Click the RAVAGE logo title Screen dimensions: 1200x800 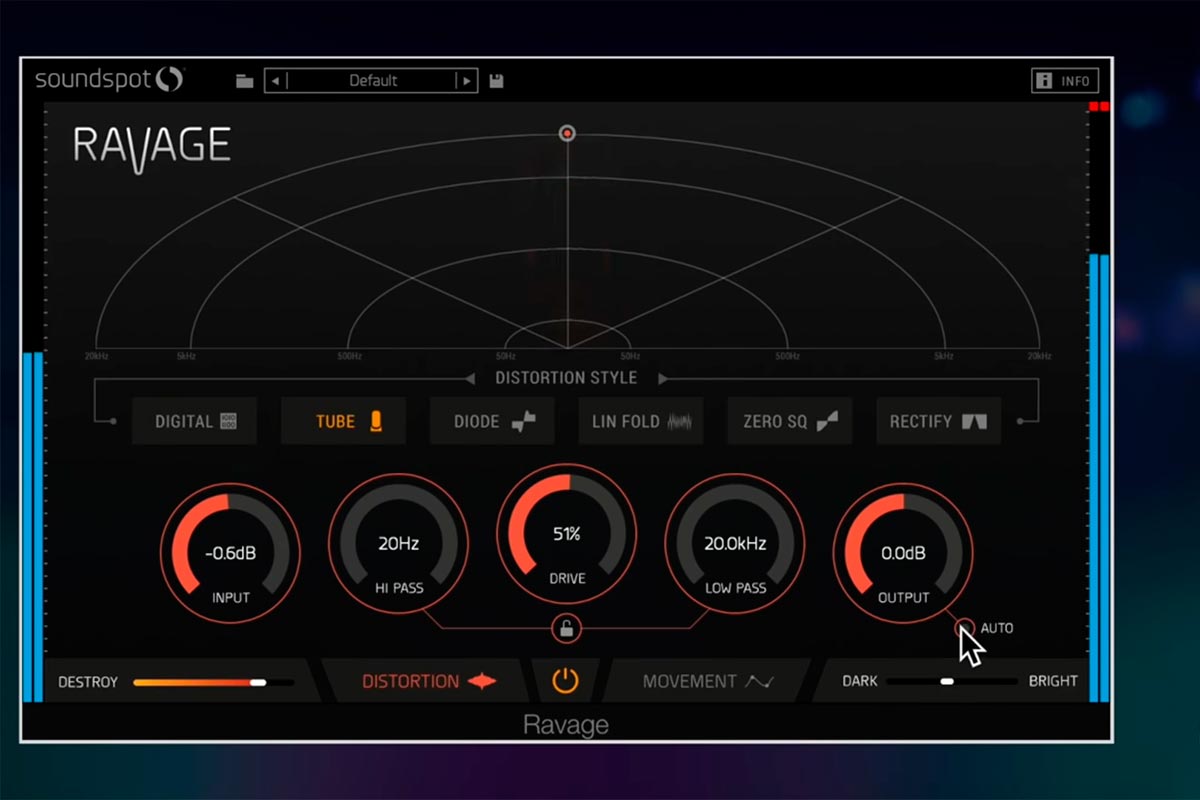point(152,147)
